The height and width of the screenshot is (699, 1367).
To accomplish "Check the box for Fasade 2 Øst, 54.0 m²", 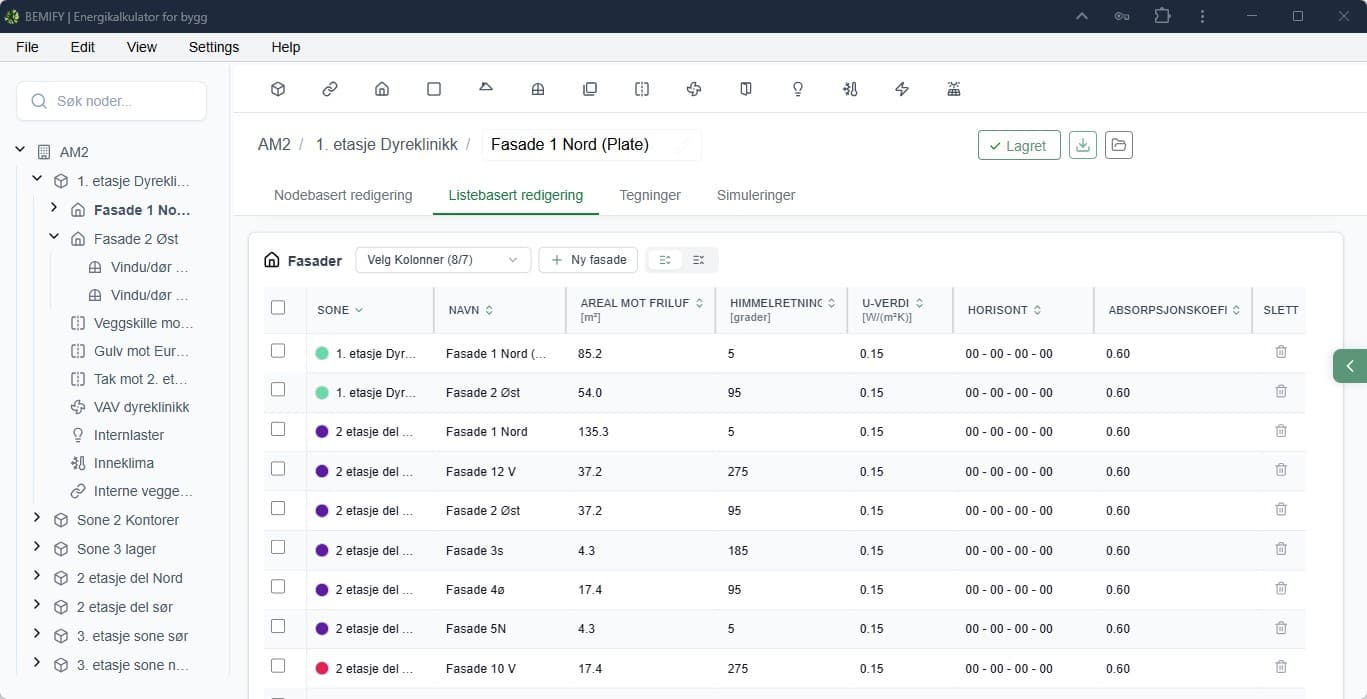I will [x=278, y=390].
